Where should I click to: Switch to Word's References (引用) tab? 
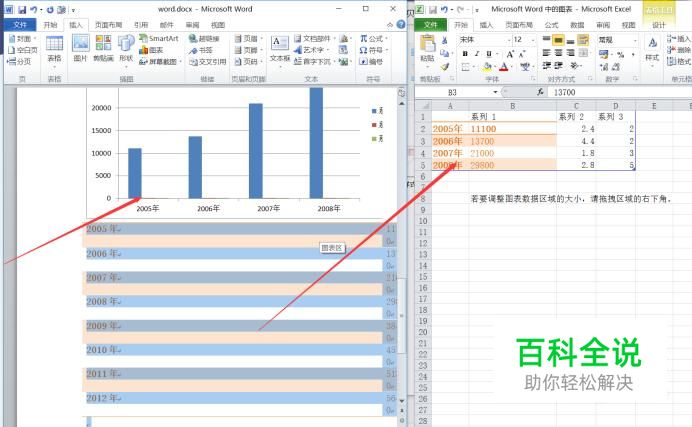tap(141, 25)
